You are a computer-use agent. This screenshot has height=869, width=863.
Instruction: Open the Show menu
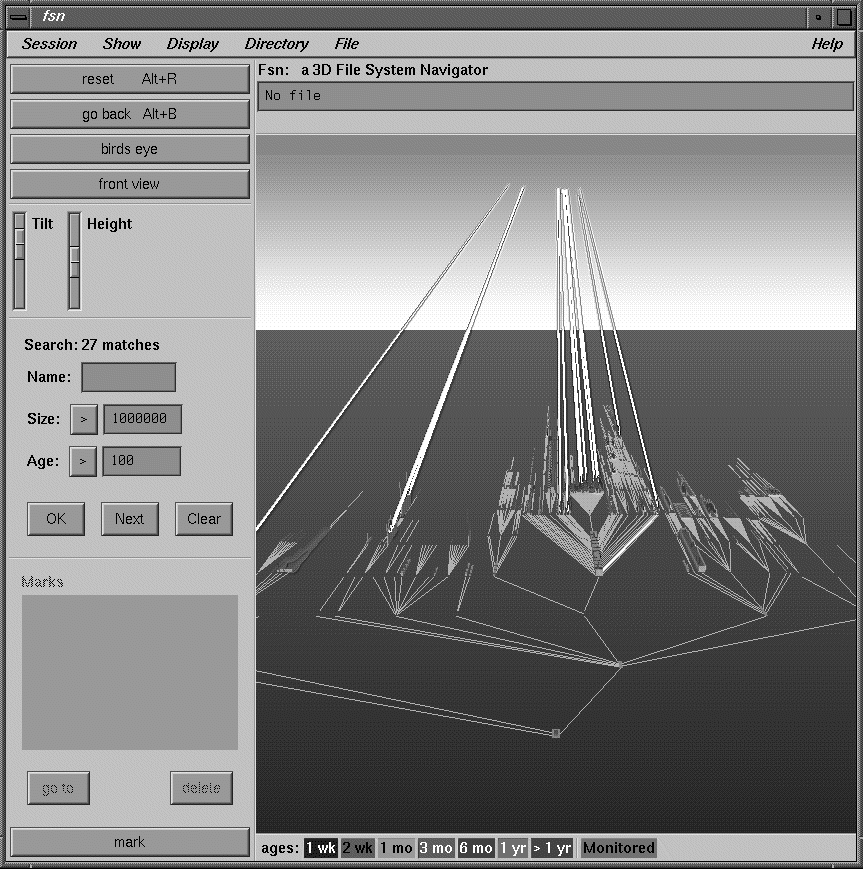(x=121, y=44)
